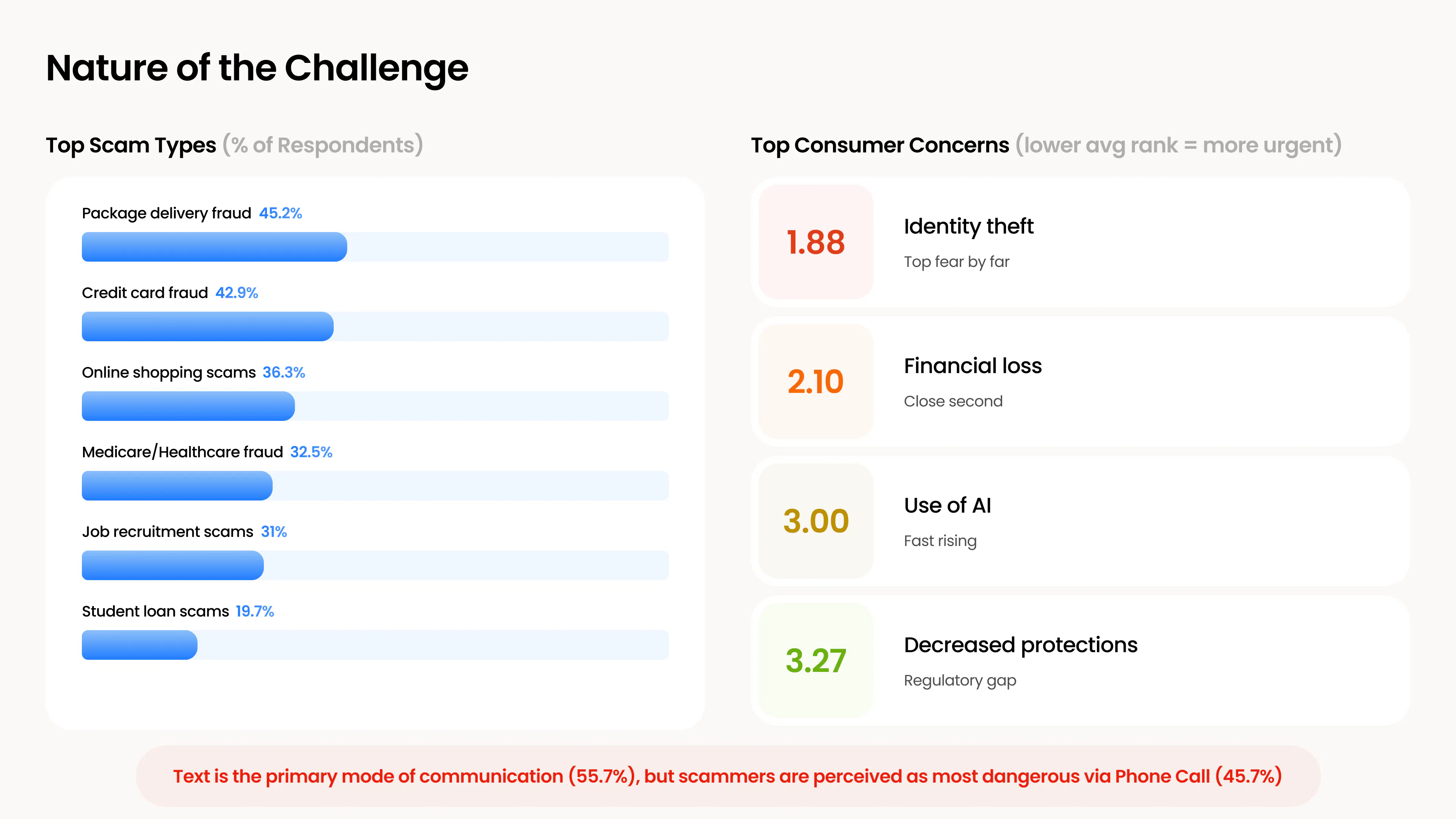The width and height of the screenshot is (1456, 819).
Task: Click the Online shopping scams progress bar
Action: (375, 406)
